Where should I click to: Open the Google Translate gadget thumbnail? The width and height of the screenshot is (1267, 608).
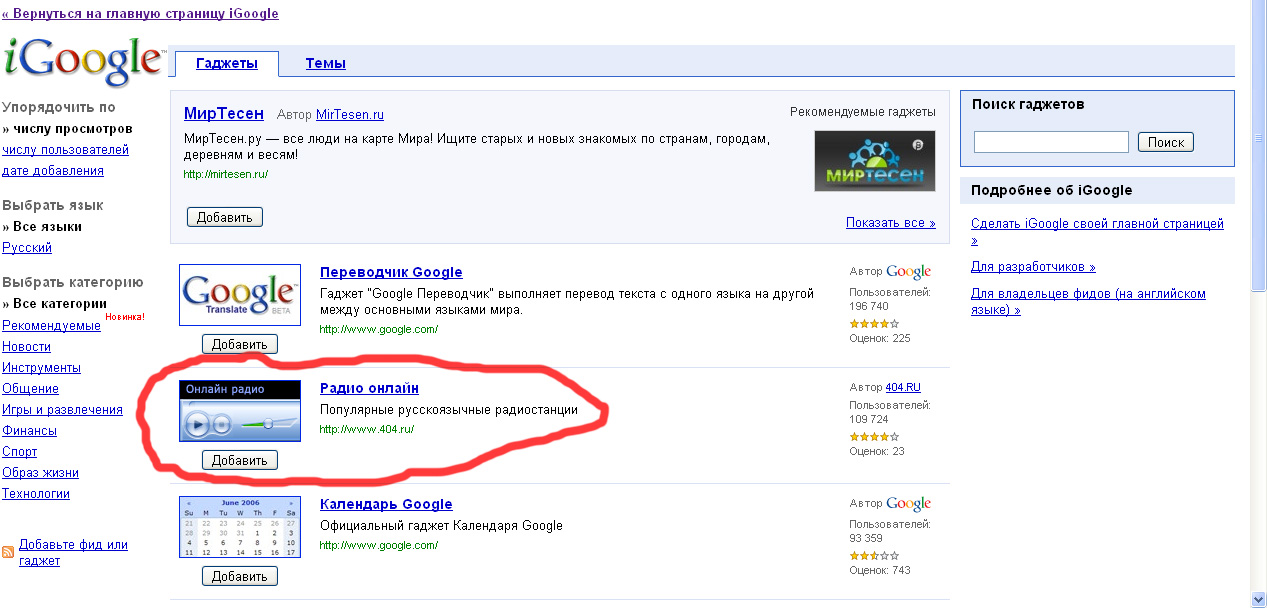[240, 295]
